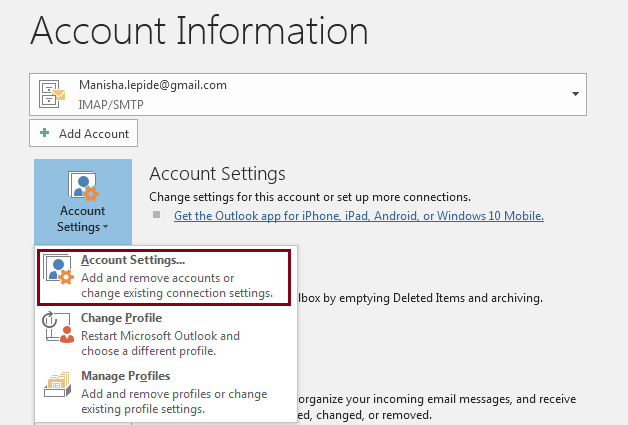Click the Account Settings section heading
The width and height of the screenshot is (628, 425).
[217, 174]
